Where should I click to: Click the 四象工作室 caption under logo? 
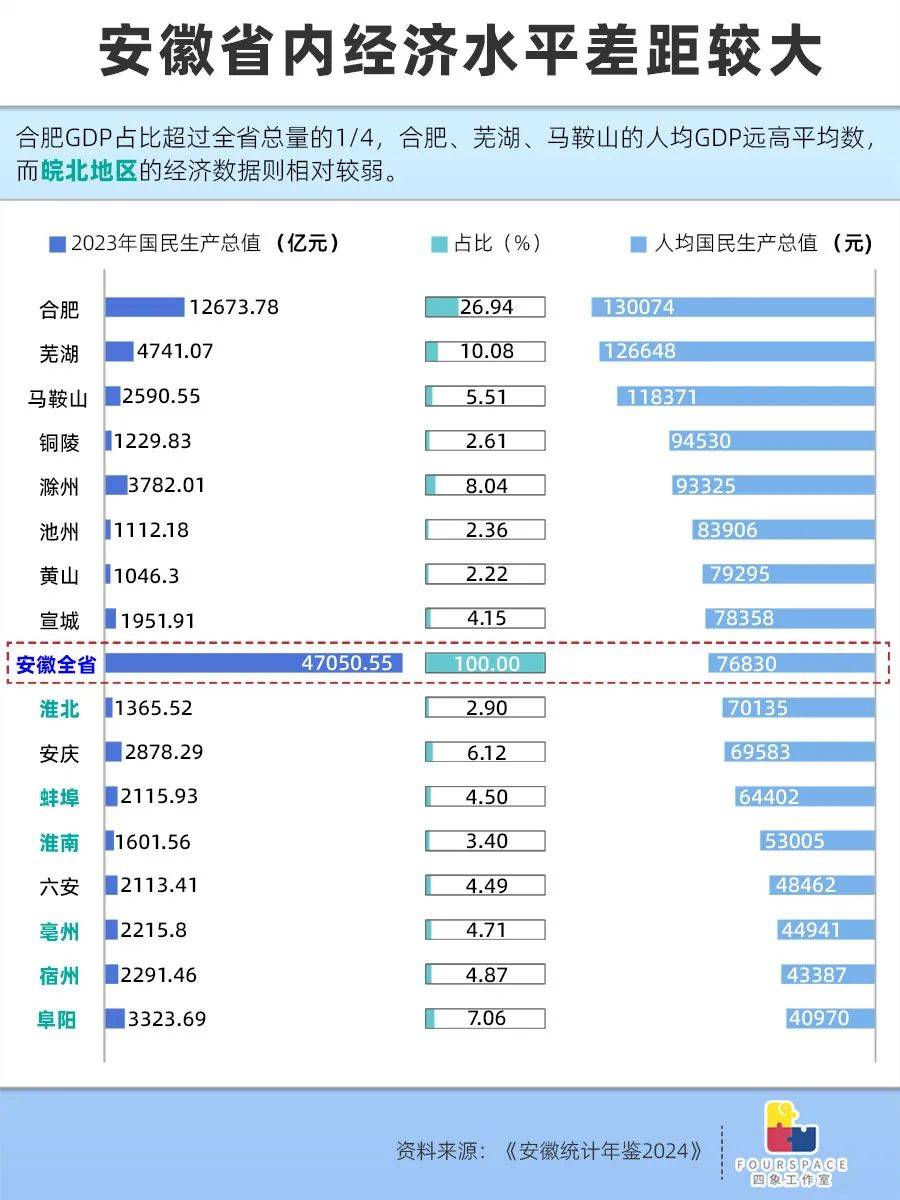coord(791,1180)
